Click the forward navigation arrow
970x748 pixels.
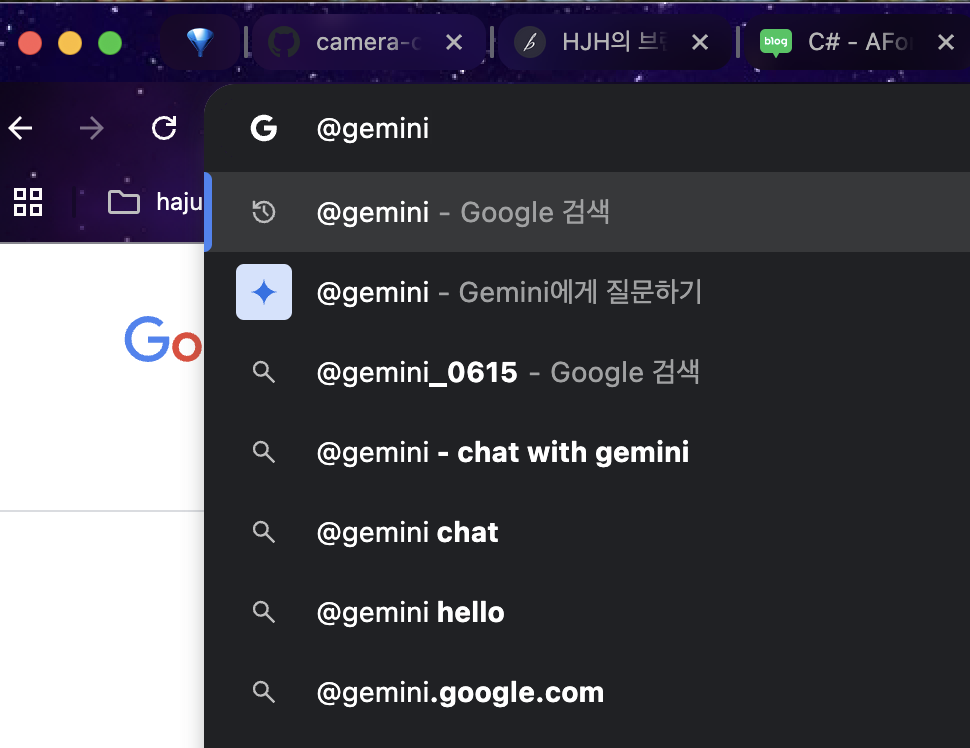[x=92, y=129]
